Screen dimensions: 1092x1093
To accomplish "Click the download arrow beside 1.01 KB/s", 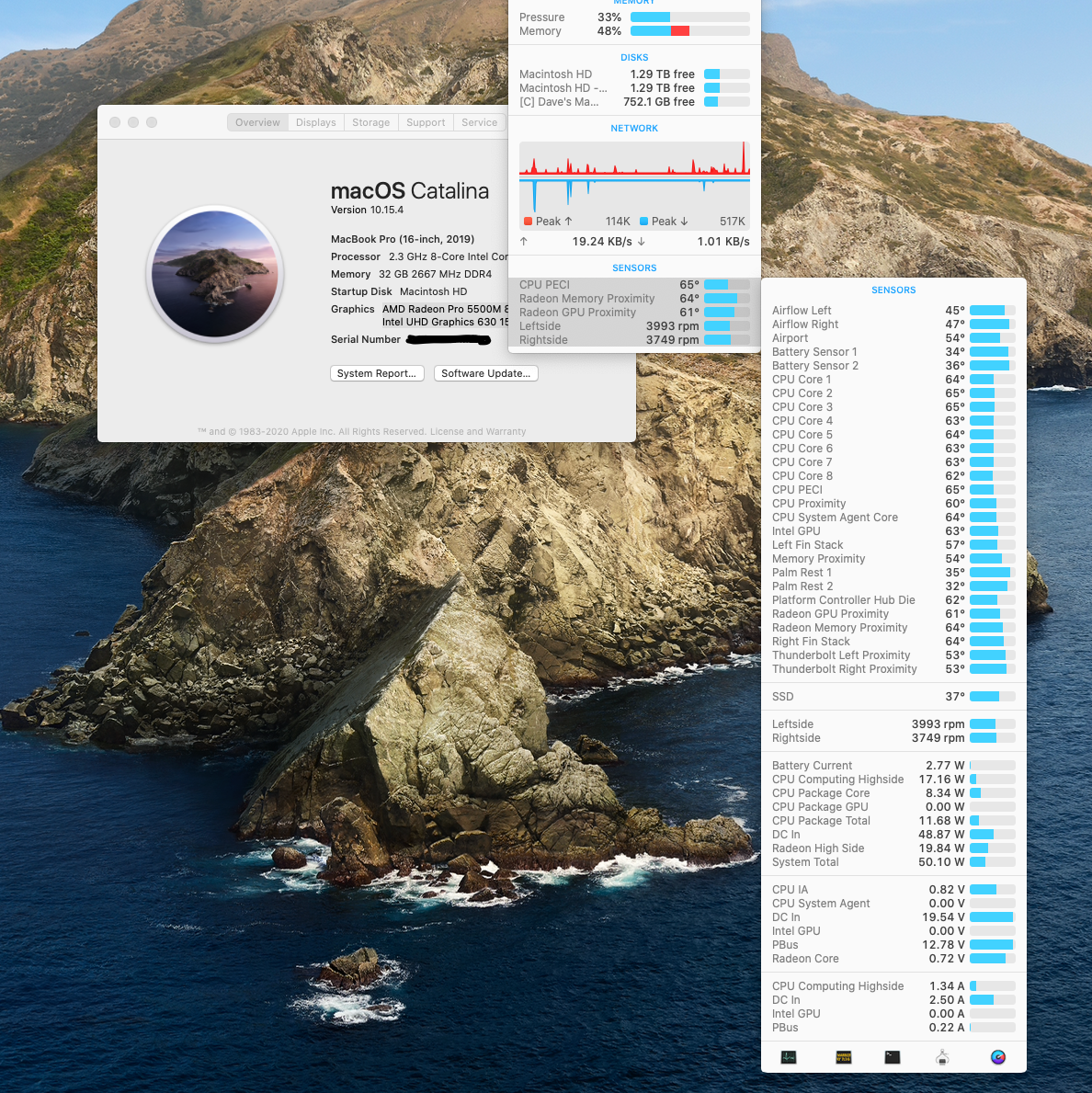I will (641, 241).
